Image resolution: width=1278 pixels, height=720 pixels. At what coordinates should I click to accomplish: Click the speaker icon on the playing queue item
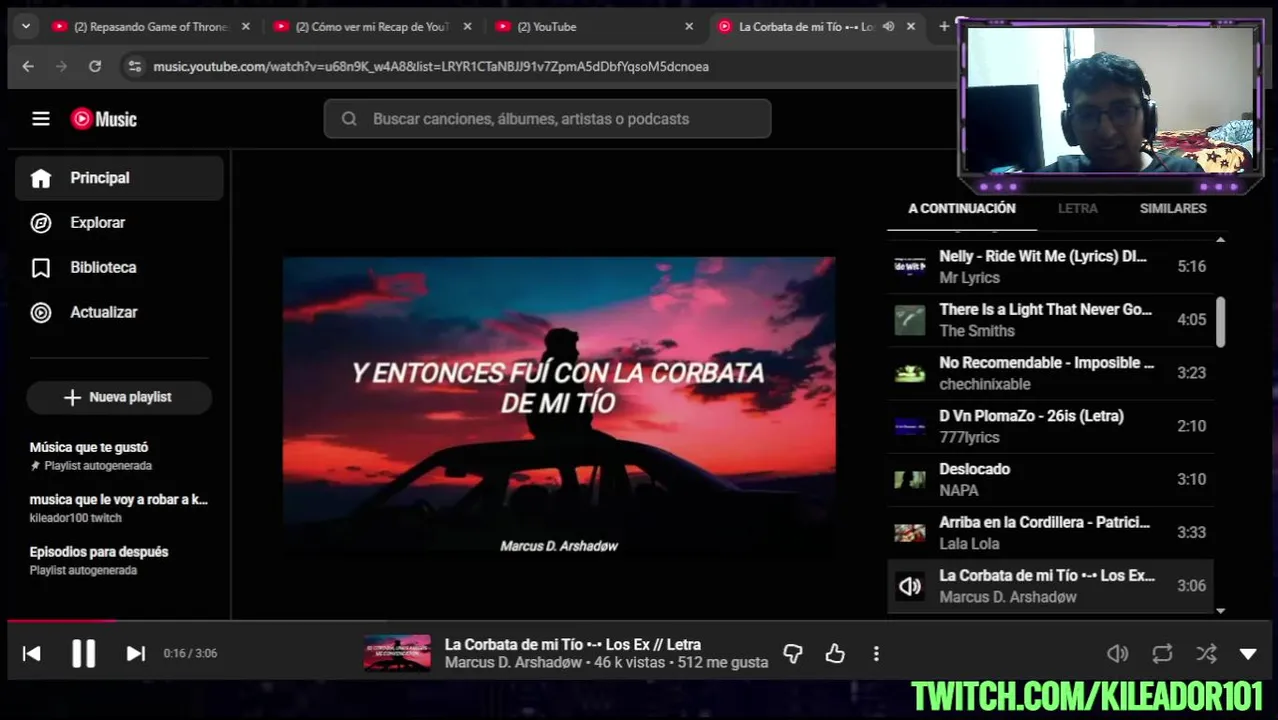(x=909, y=586)
